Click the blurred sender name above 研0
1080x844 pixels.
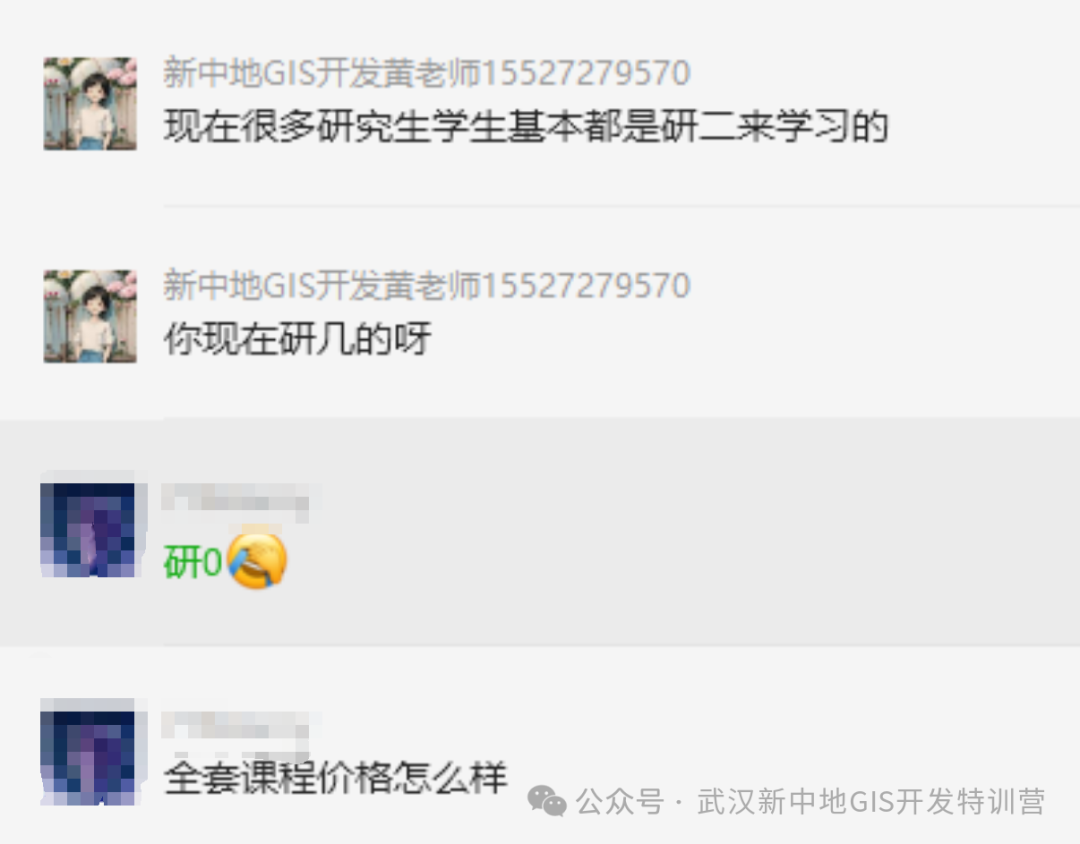(x=236, y=497)
